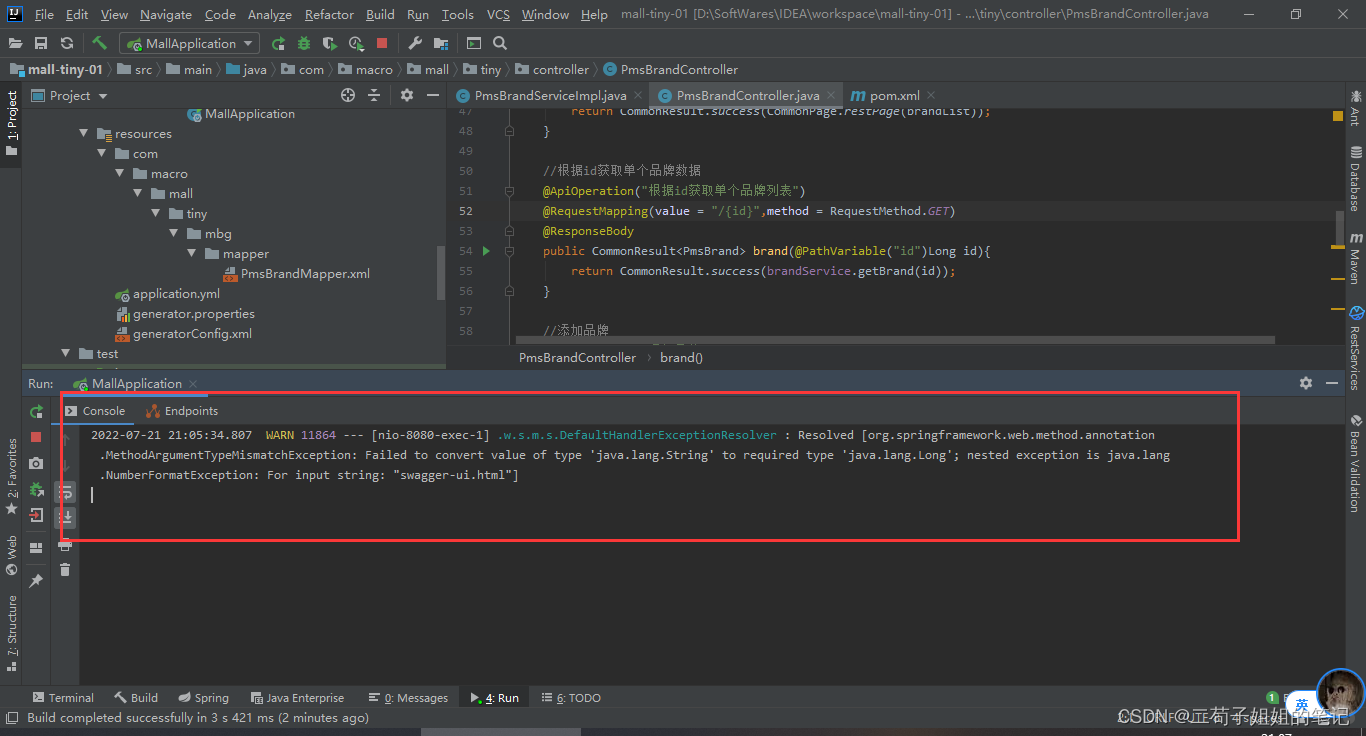Screen dimensions: 1366x736
Task: Build project with the hammer icon
Action: click(99, 43)
